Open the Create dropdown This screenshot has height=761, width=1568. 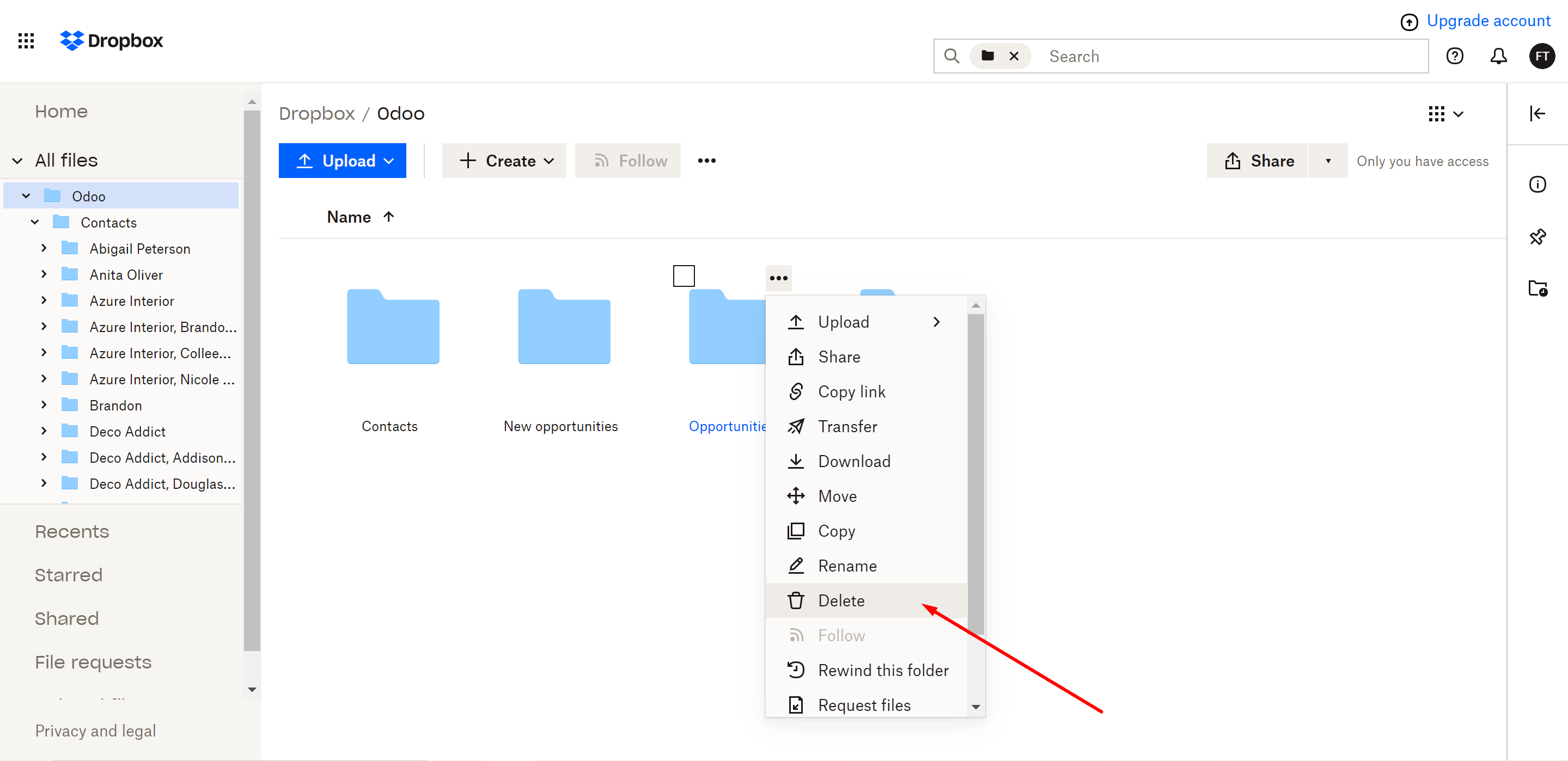click(x=504, y=161)
